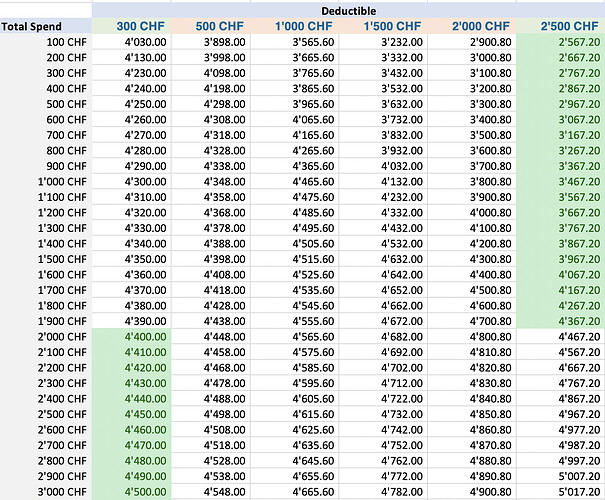Click the Total Spend header cell
This screenshot has width=605, height=500.
46,26
